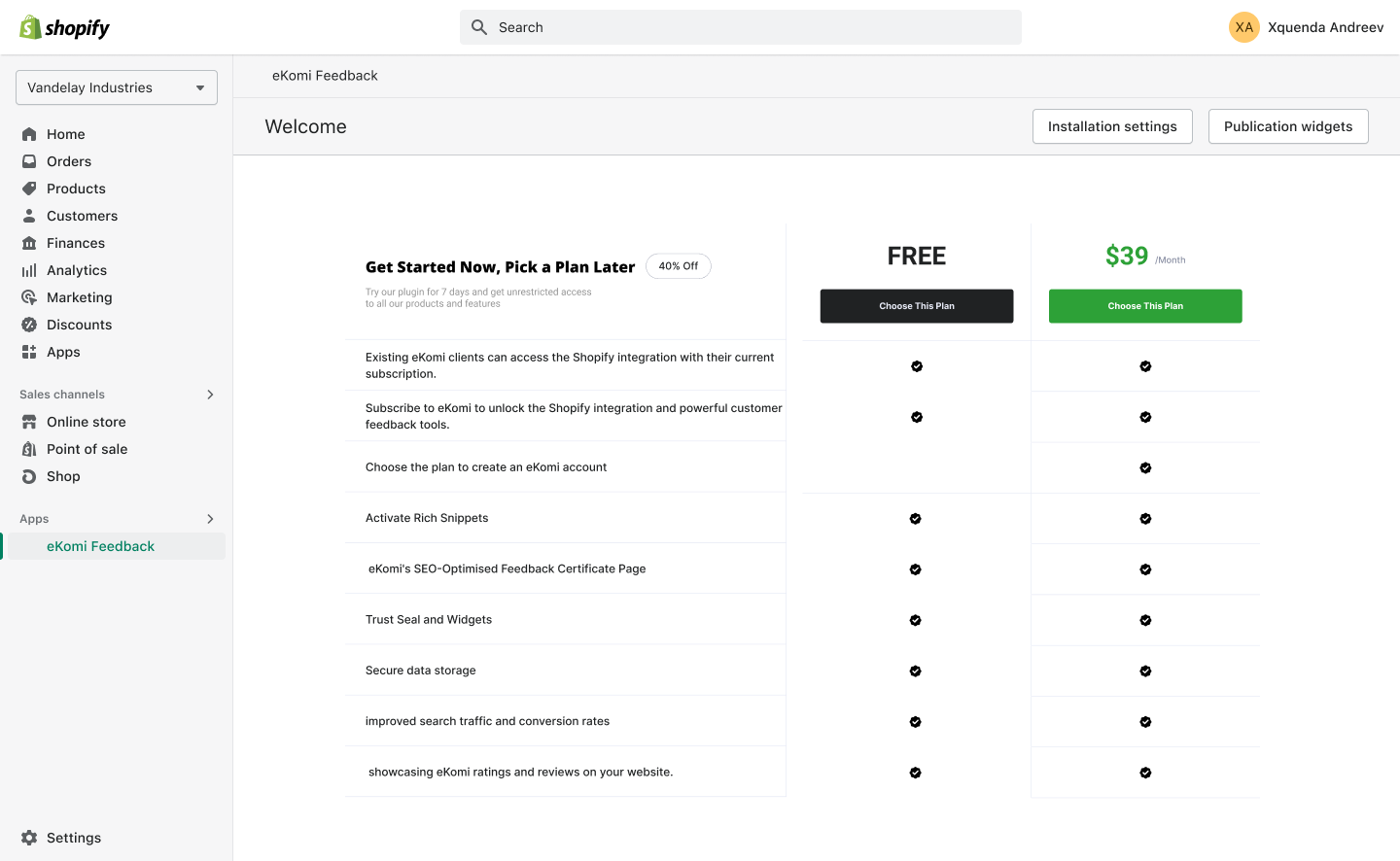Click the Point of sale bag icon
1400x861 pixels.
pyautogui.click(x=29, y=449)
